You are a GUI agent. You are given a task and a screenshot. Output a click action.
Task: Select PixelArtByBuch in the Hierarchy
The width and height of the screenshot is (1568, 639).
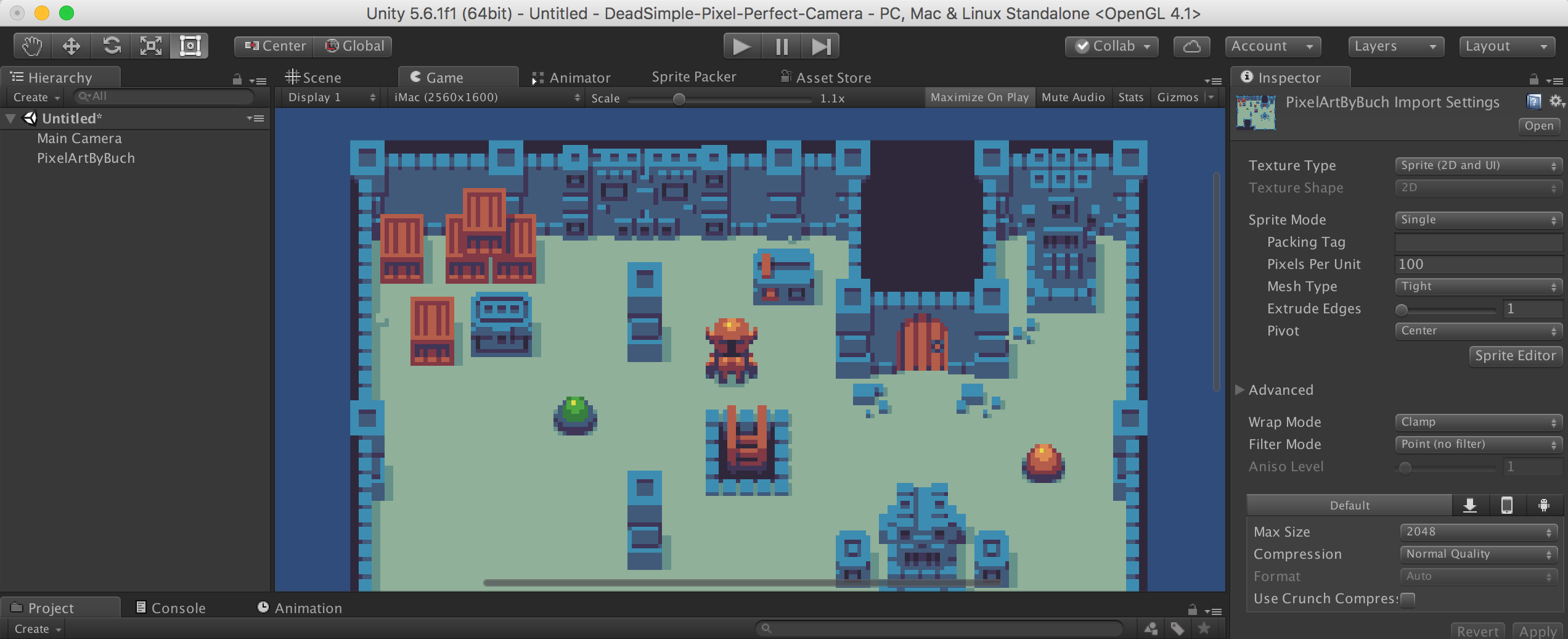pos(86,158)
